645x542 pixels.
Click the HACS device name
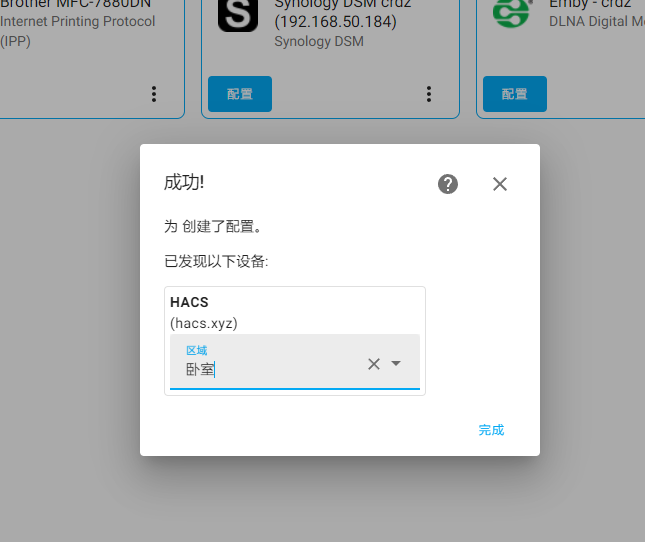[189, 302]
